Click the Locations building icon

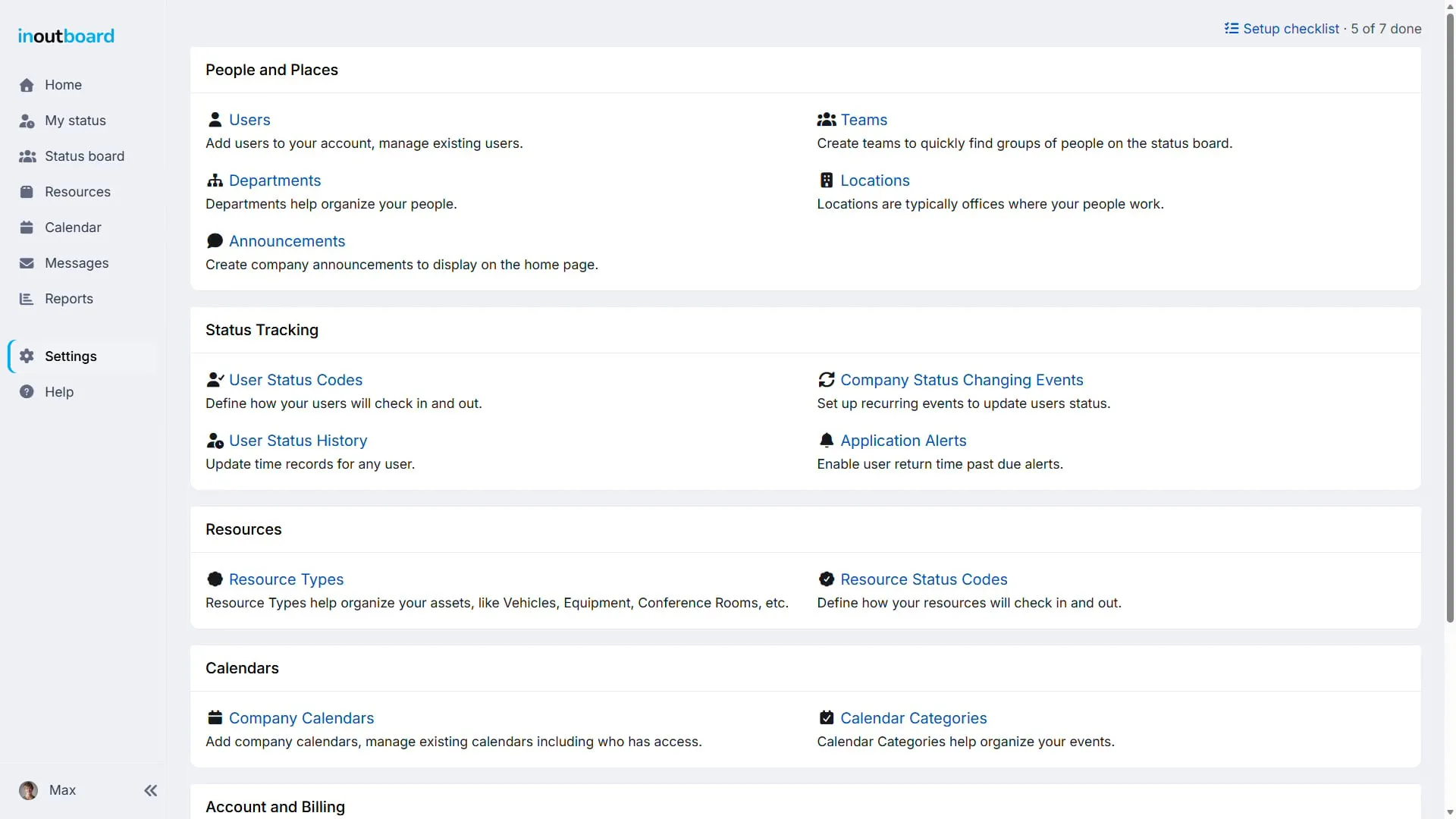827,180
